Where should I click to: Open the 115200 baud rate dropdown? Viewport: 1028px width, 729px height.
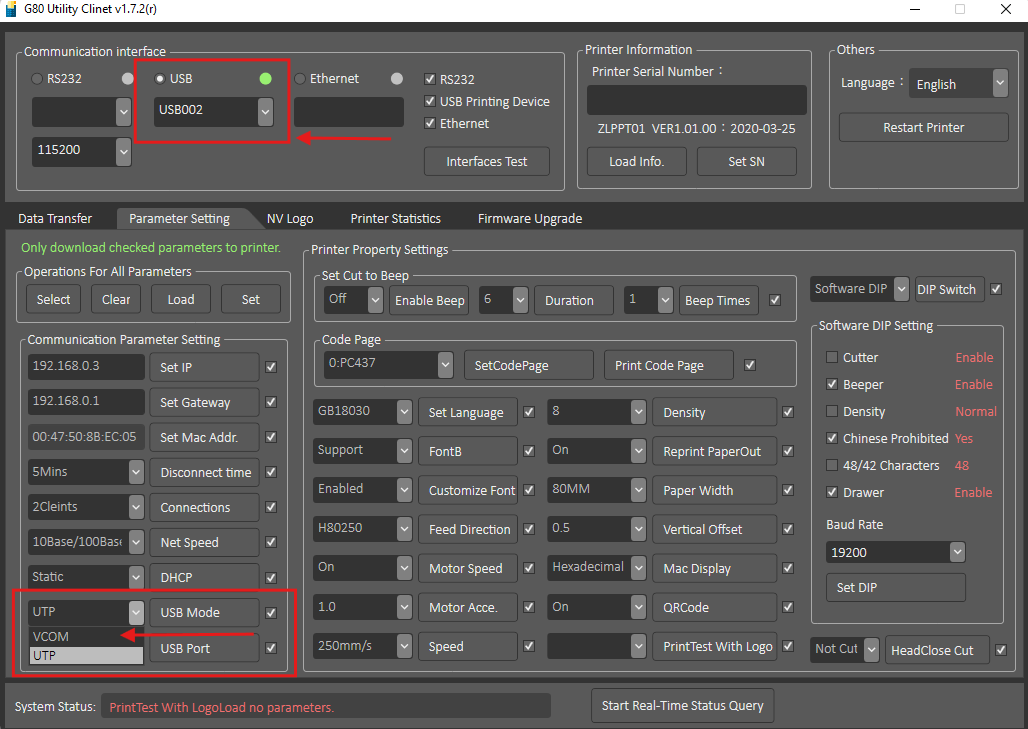click(x=123, y=151)
